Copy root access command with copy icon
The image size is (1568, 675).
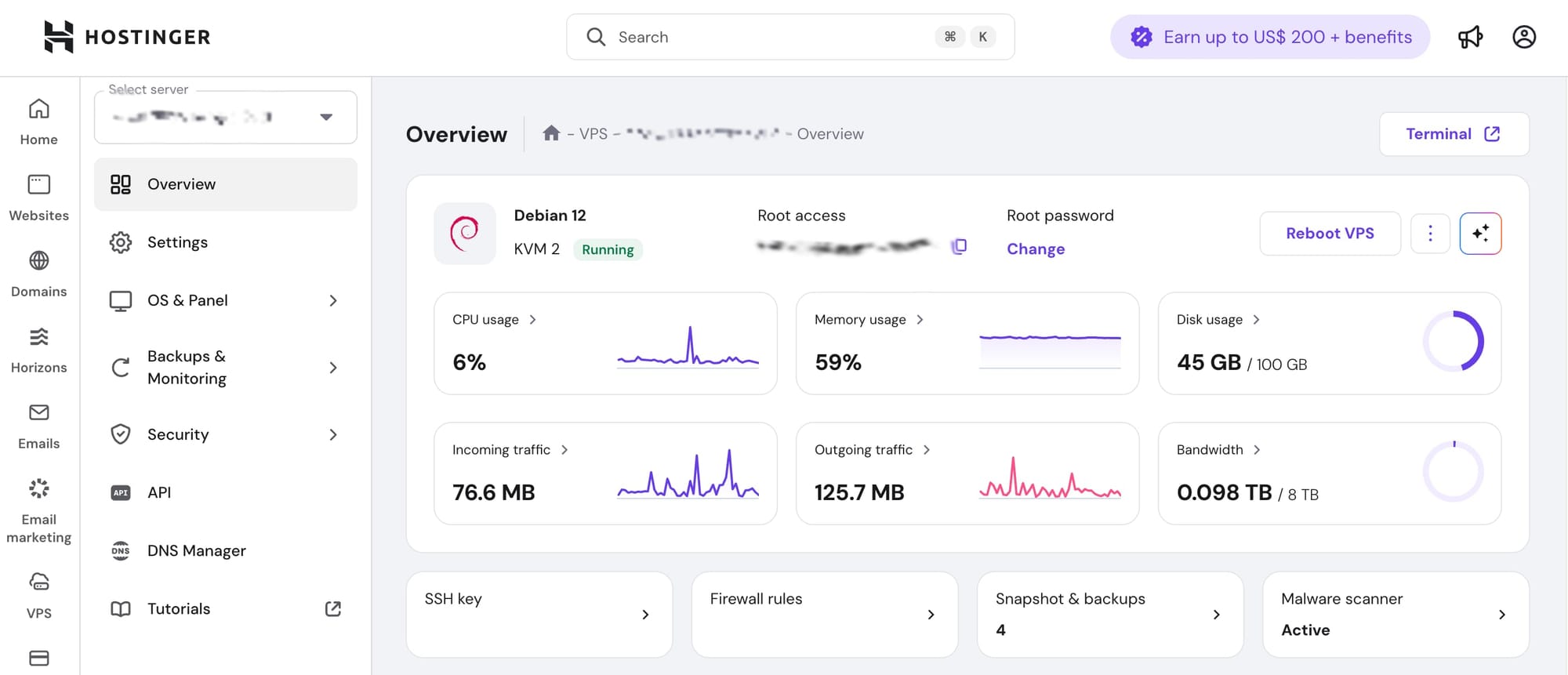pyautogui.click(x=959, y=246)
